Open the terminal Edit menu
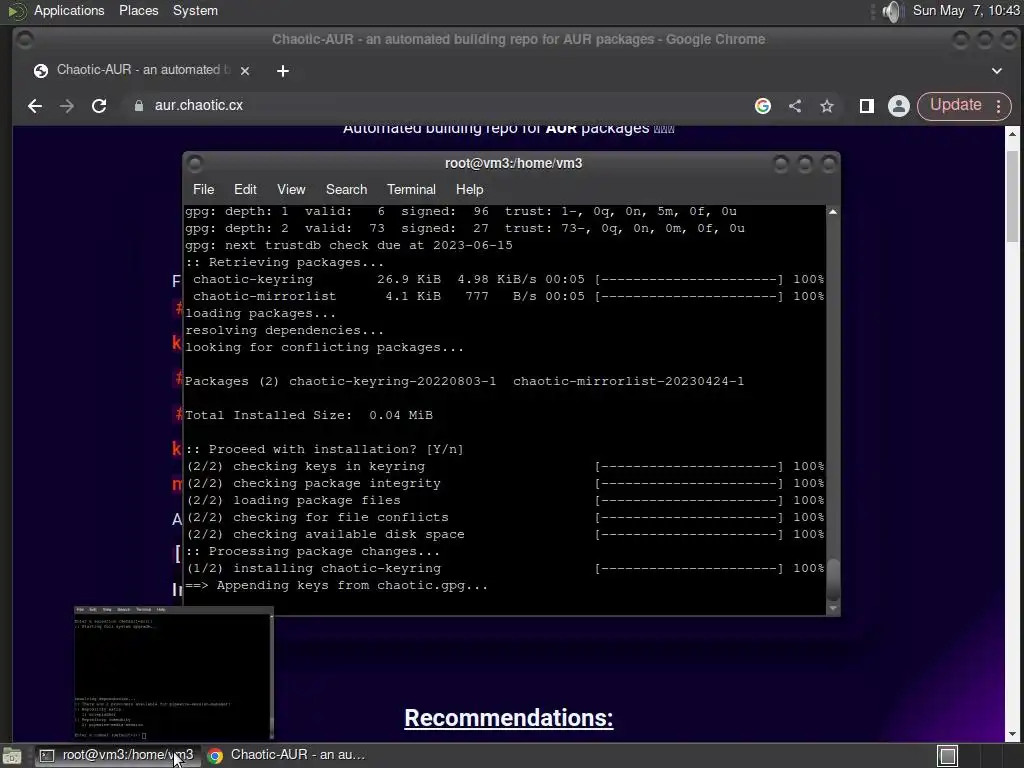Image resolution: width=1024 pixels, height=768 pixels. [x=245, y=189]
